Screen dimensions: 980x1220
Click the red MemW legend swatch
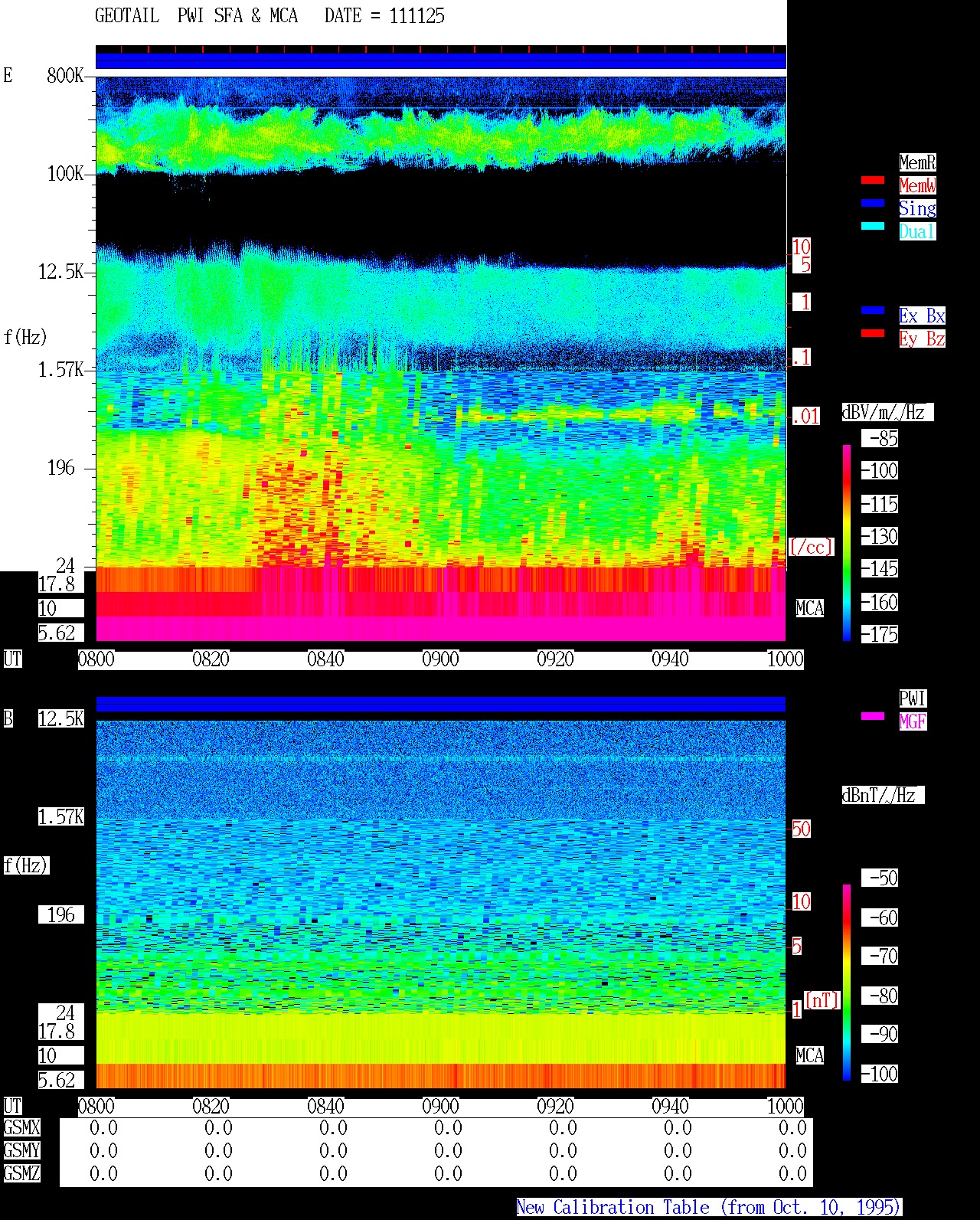pos(873,181)
